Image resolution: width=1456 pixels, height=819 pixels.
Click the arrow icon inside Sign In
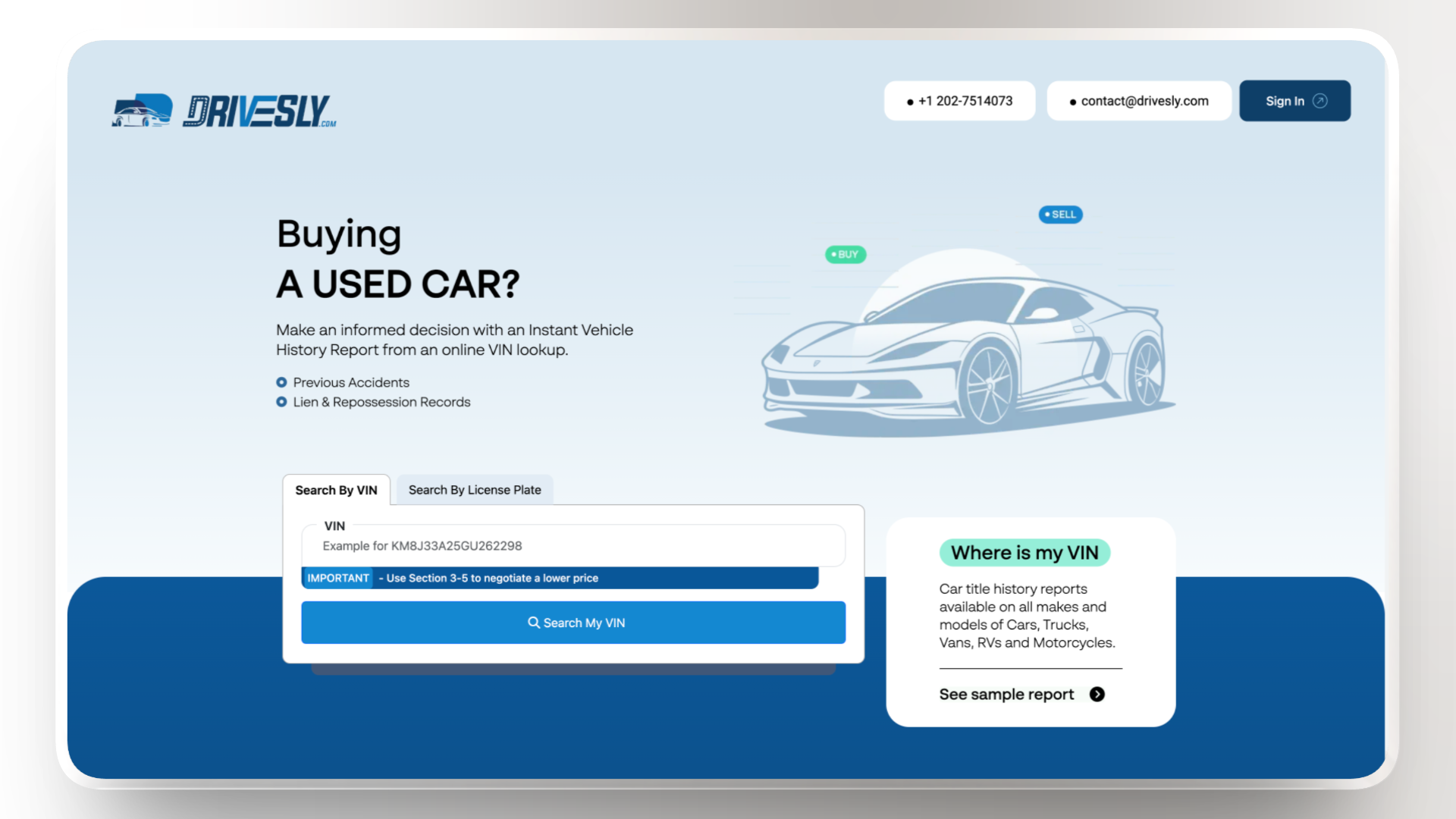click(x=1320, y=101)
